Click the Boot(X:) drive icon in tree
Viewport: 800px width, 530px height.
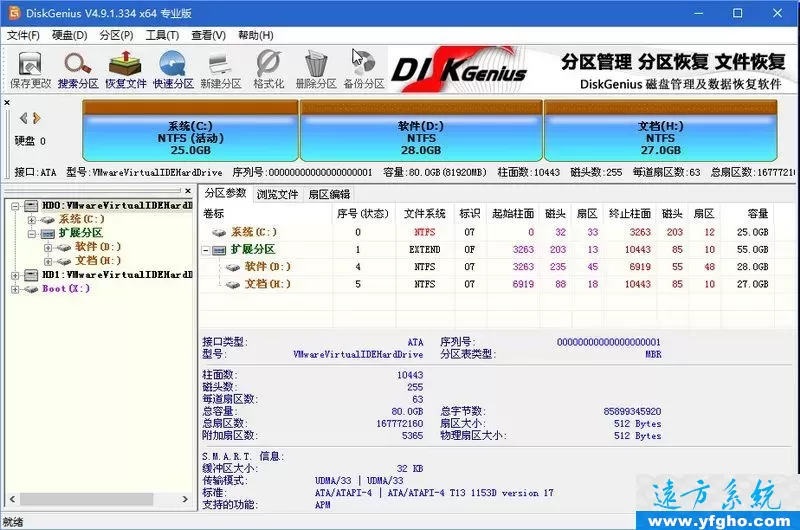pyautogui.click(x=31, y=289)
